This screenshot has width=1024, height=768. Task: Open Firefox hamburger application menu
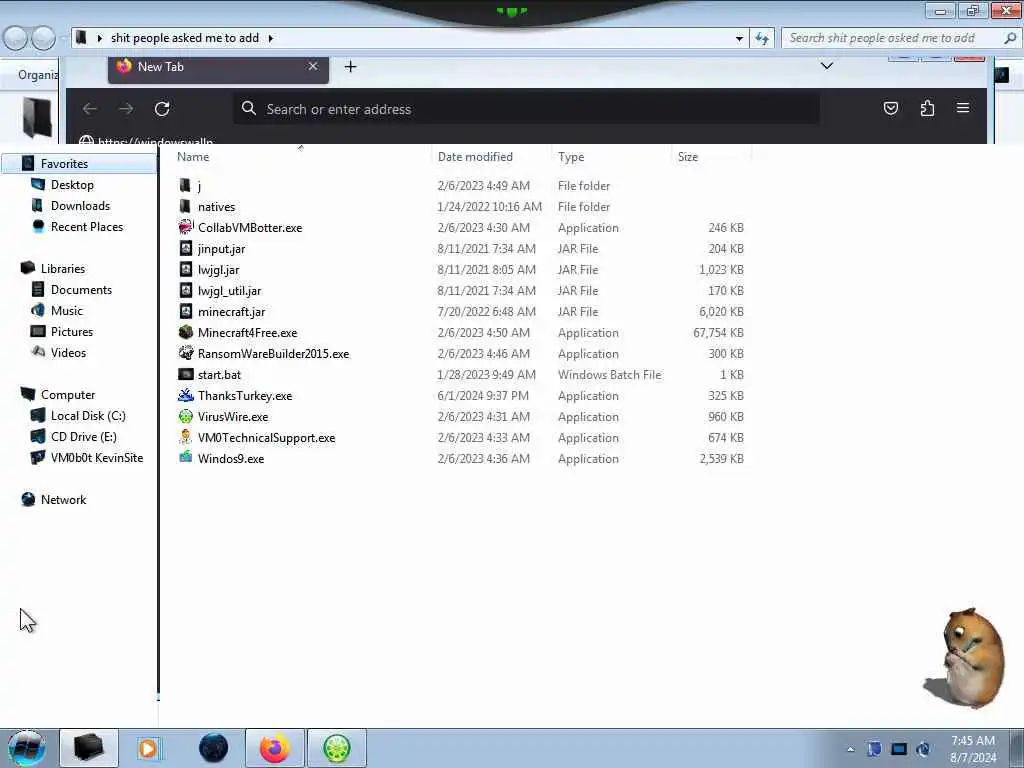tap(963, 108)
